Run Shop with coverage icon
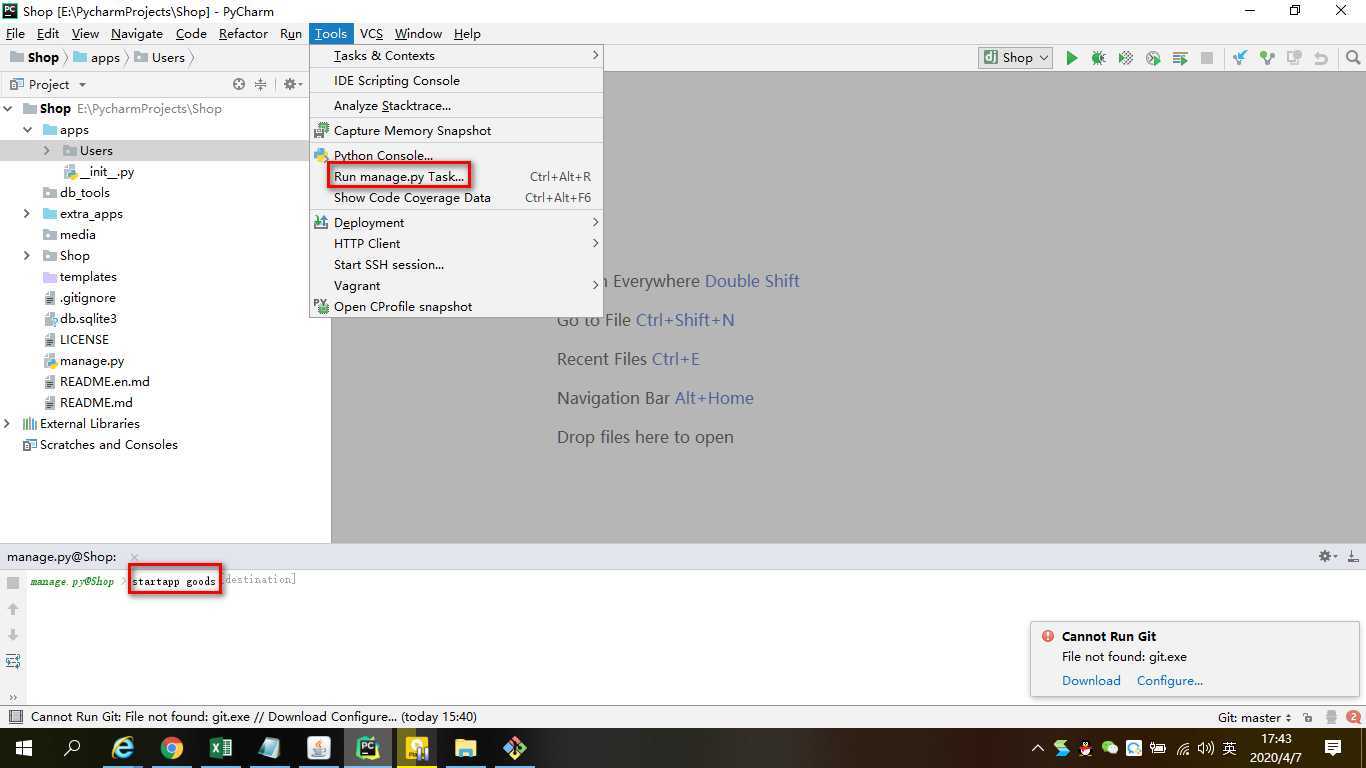Image resolution: width=1366 pixels, height=768 pixels. (x=1125, y=58)
